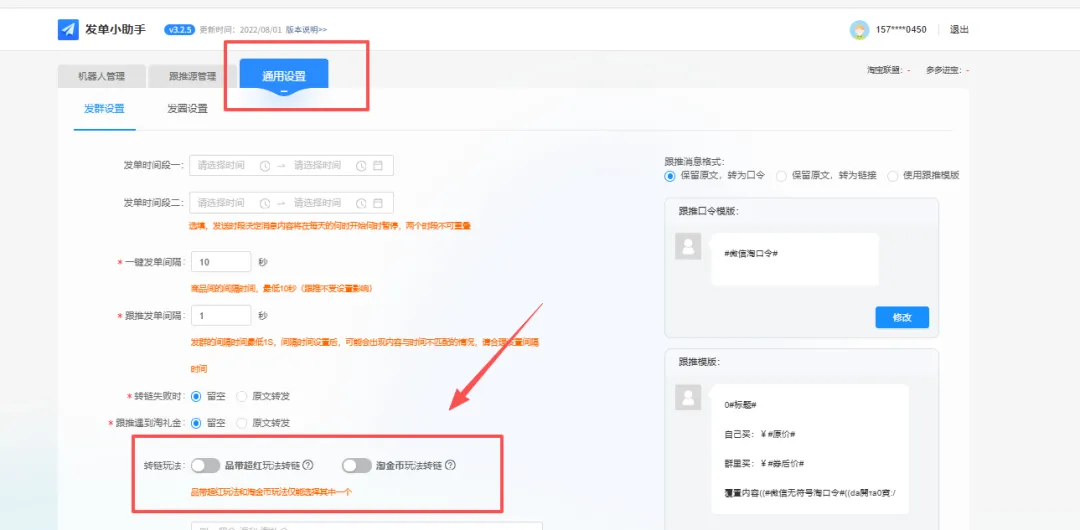Click the 多多进宝 status text

[948, 70]
